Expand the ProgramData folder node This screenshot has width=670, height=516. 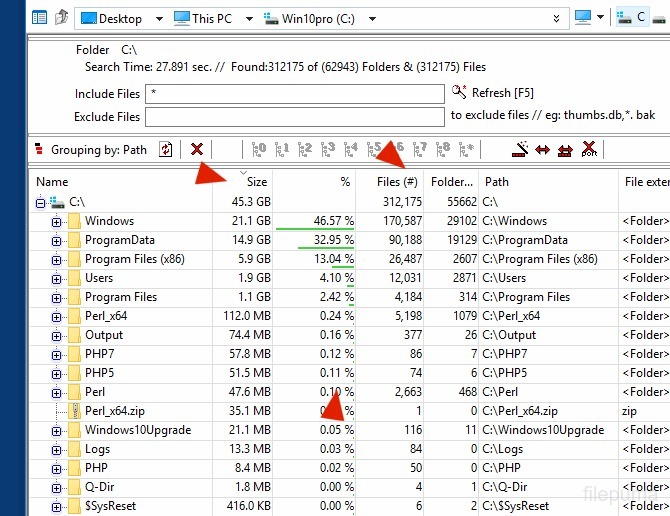[x=56, y=240]
